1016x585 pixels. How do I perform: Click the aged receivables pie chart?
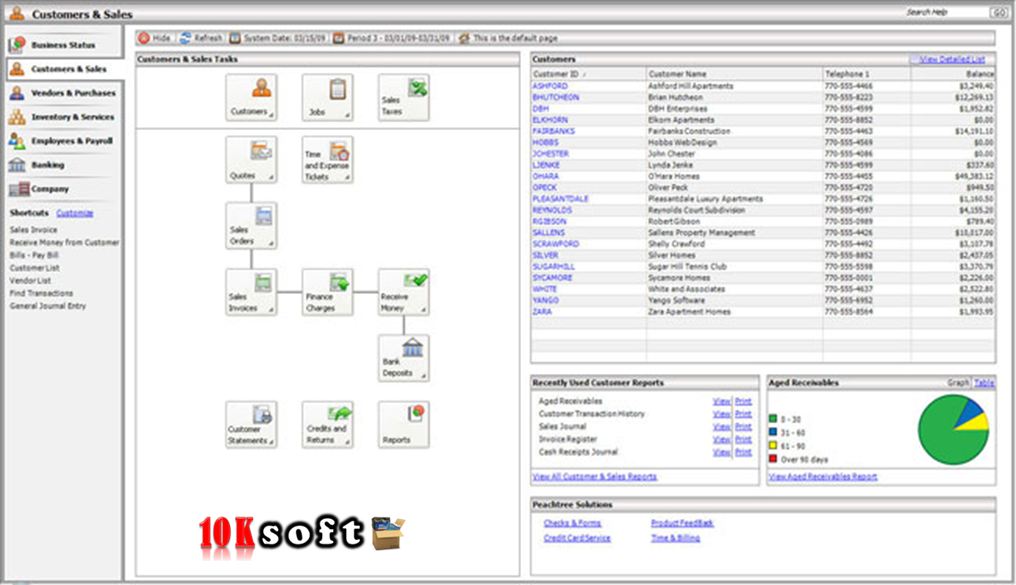tap(953, 430)
